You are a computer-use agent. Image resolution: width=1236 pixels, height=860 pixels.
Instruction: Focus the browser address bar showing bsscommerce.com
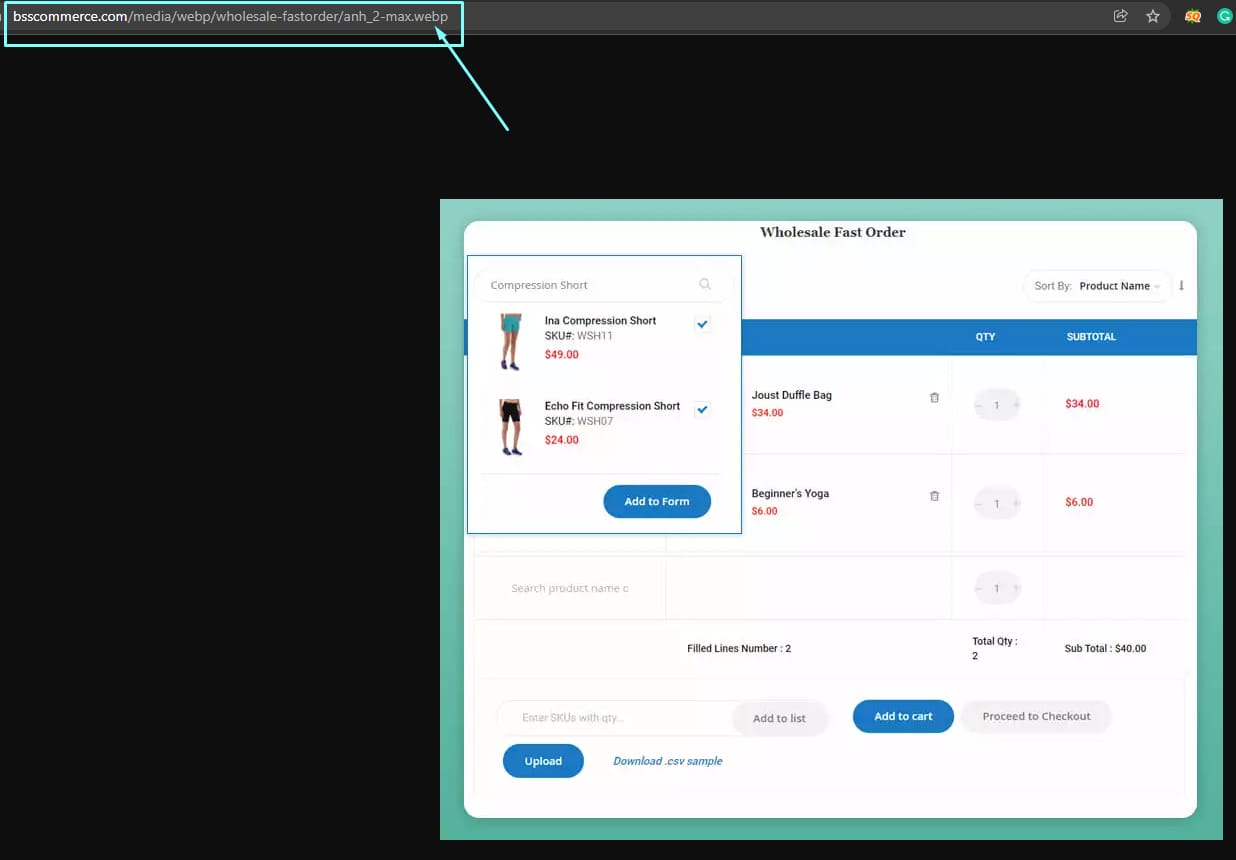(x=230, y=16)
